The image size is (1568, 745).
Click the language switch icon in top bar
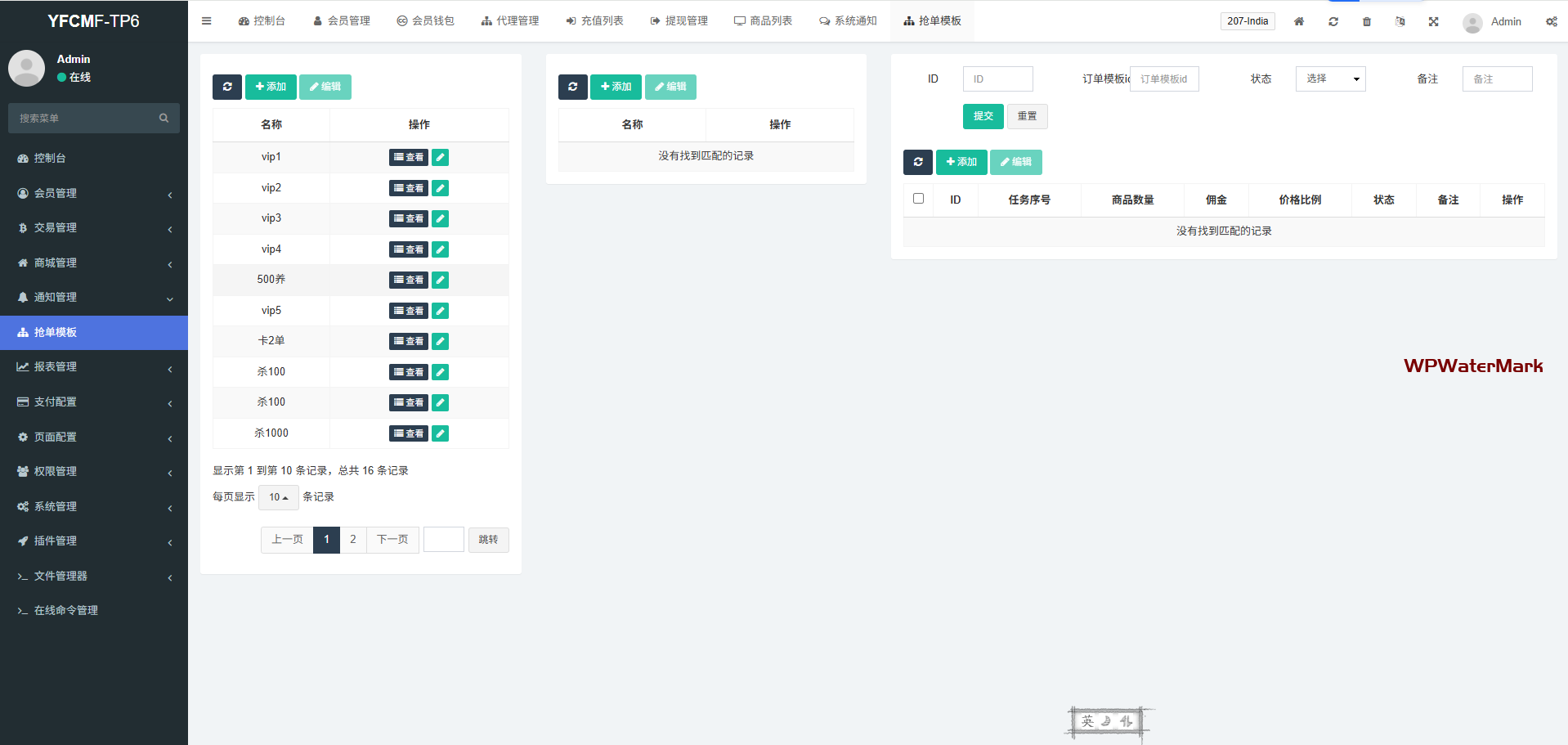coord(1400,21)
